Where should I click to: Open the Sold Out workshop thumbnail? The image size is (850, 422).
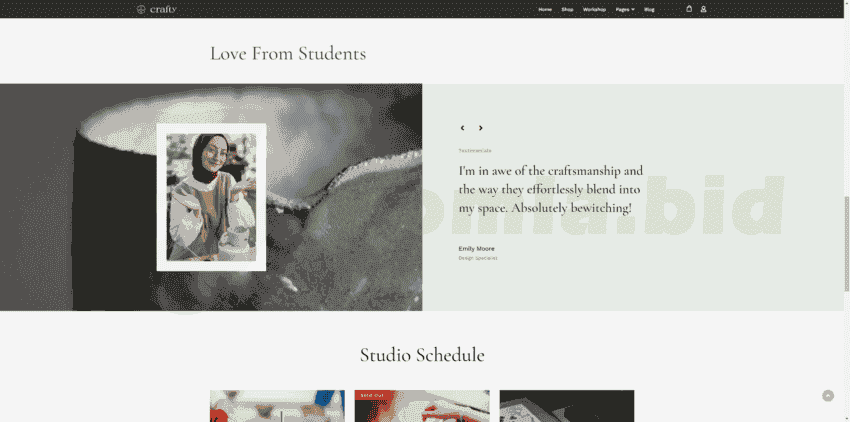point(422,408)
